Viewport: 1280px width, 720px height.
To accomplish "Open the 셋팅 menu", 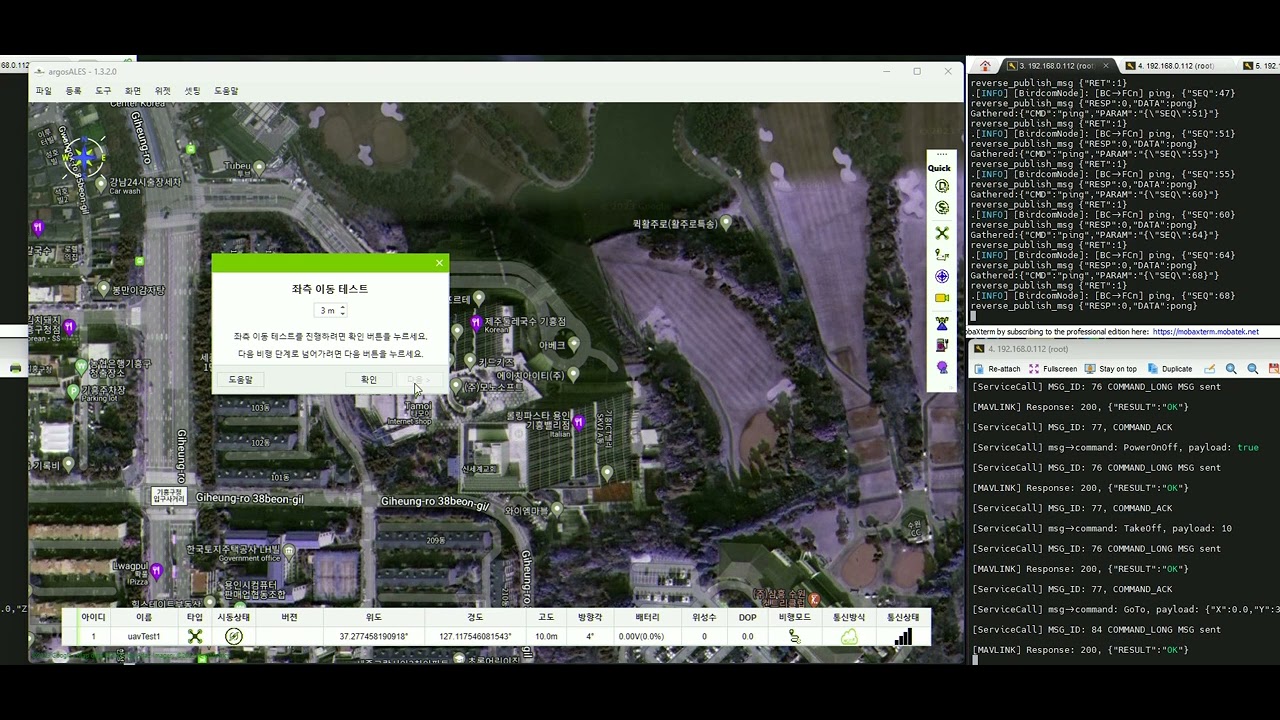I will (192, 91).
